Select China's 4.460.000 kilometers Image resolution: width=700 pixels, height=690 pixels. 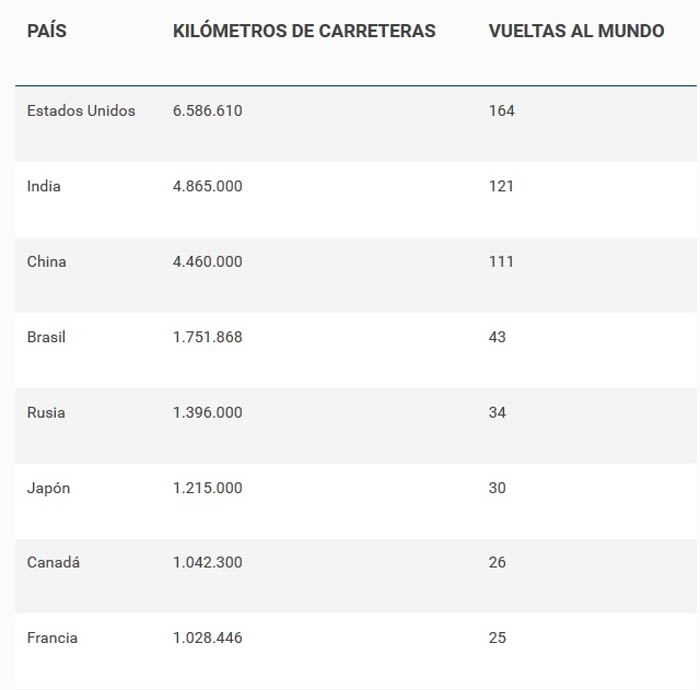[x=208, y=262]
